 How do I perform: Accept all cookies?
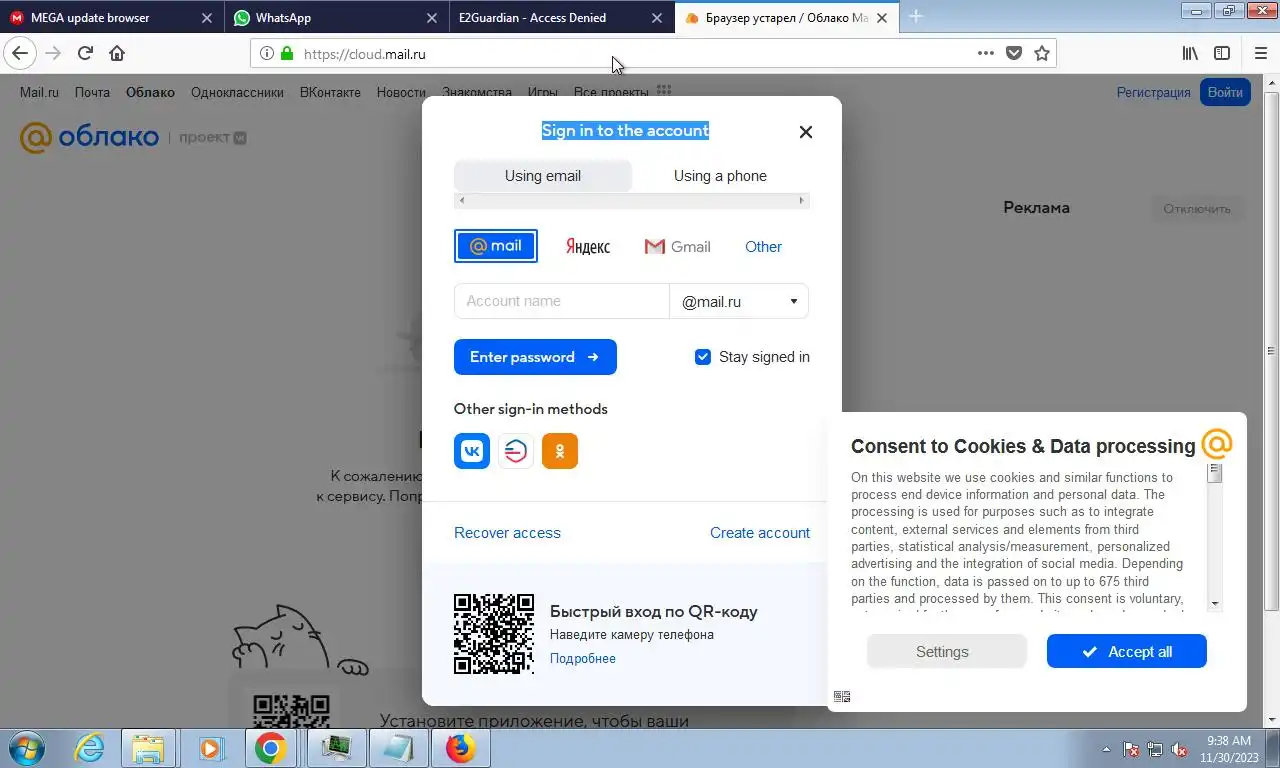pyautogui.click(x=1127, y=652)
